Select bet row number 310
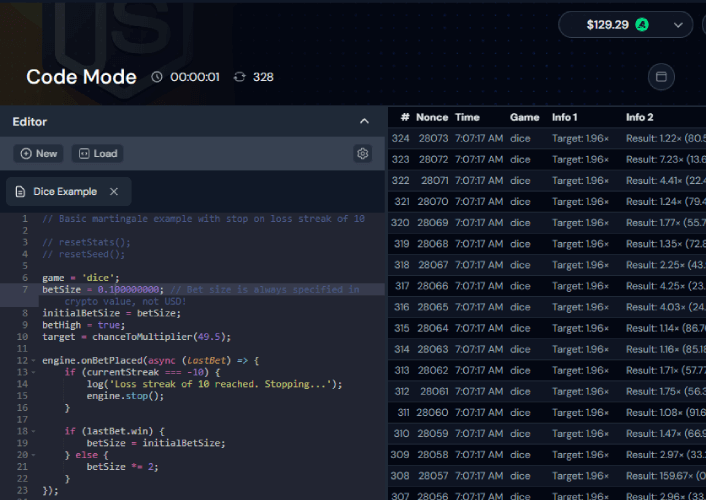The width and height of the screenshot is (706, 500). [x=547, y=434]
